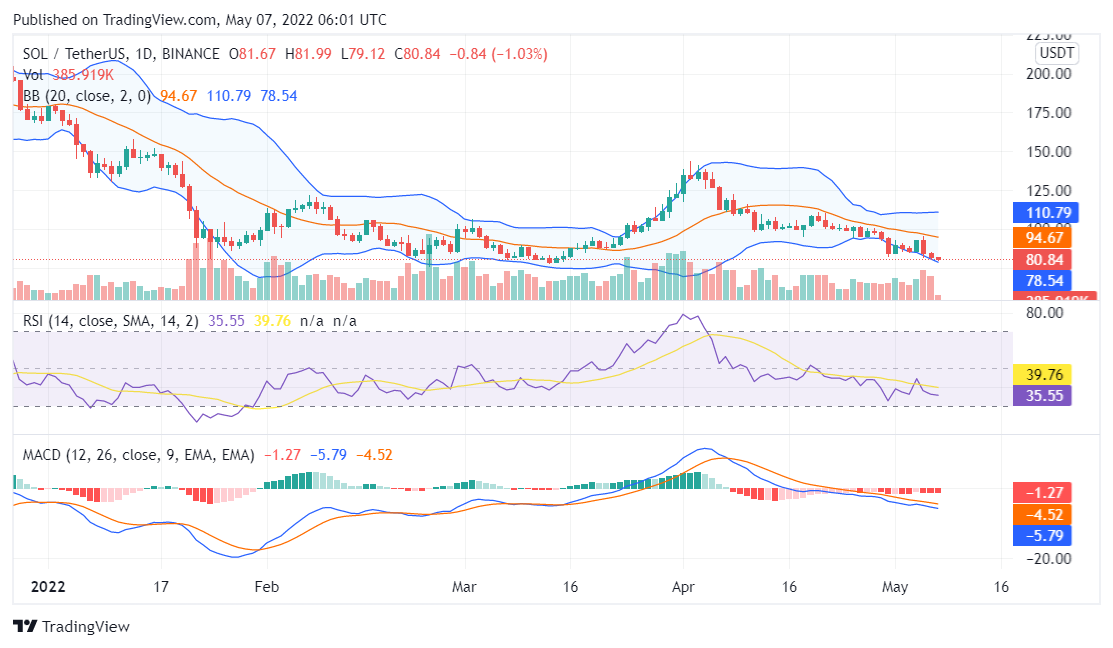Screen dimensions: 1113x648
Task: Click the red -1.27 MACD histogram label
Action: [x=1043, y=491]
